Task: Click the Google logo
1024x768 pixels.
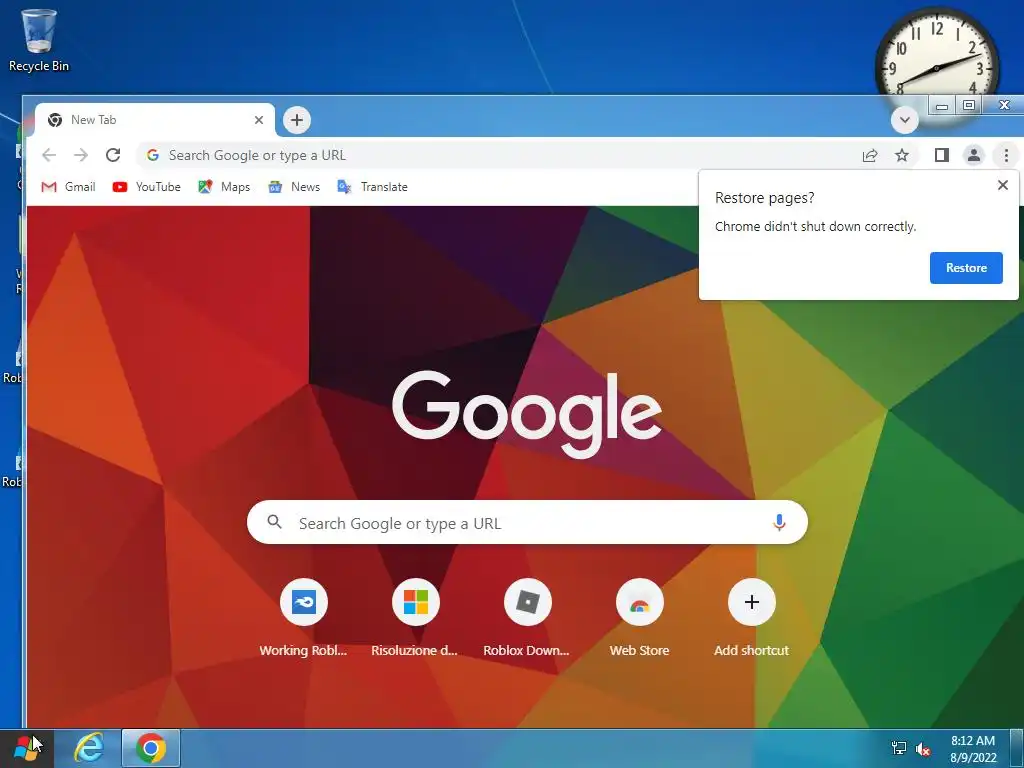Action: tap(527, 414)
